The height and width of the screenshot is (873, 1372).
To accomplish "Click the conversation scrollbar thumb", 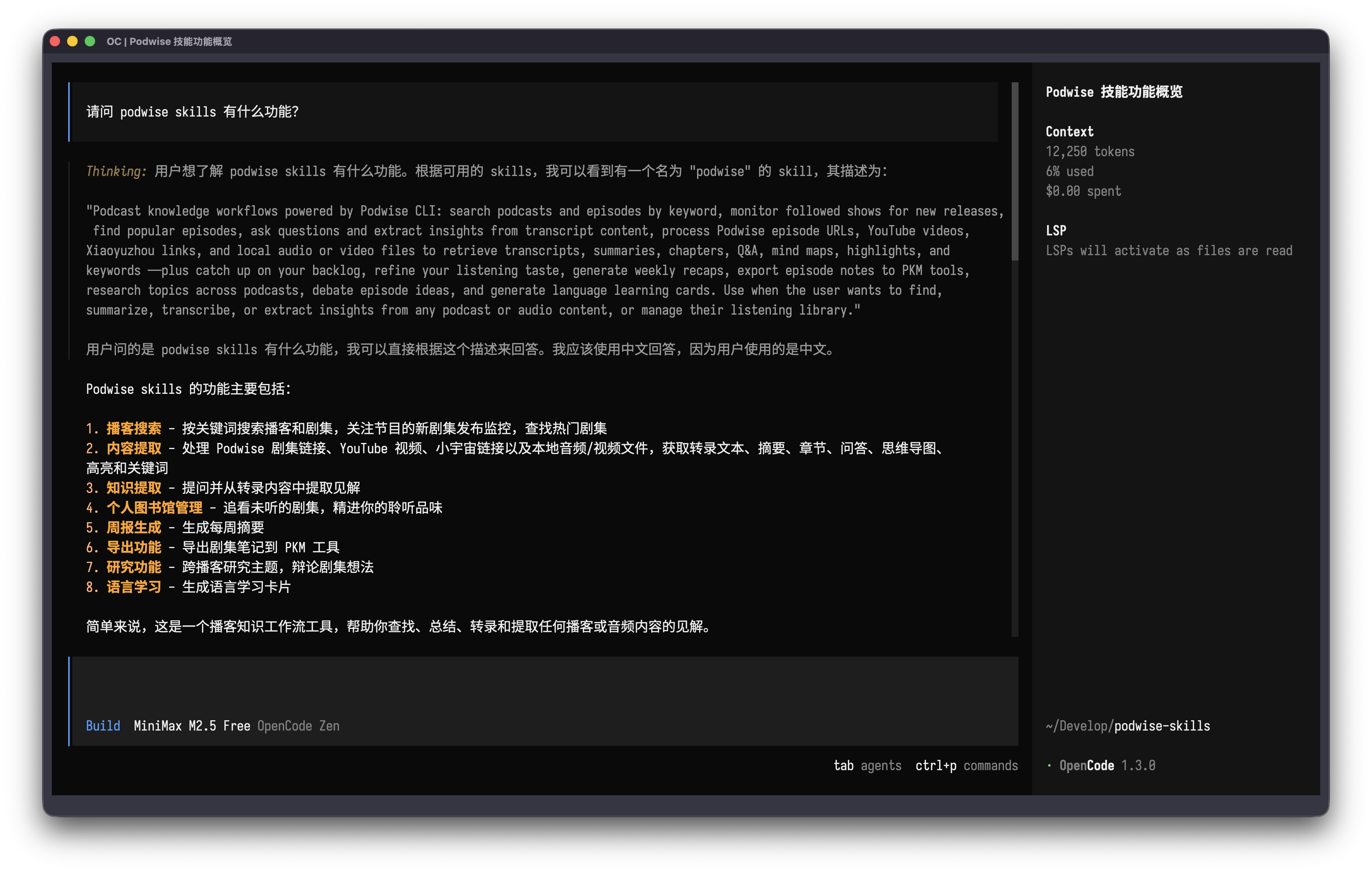I will pyautogui.click(x=1015, y=171).
